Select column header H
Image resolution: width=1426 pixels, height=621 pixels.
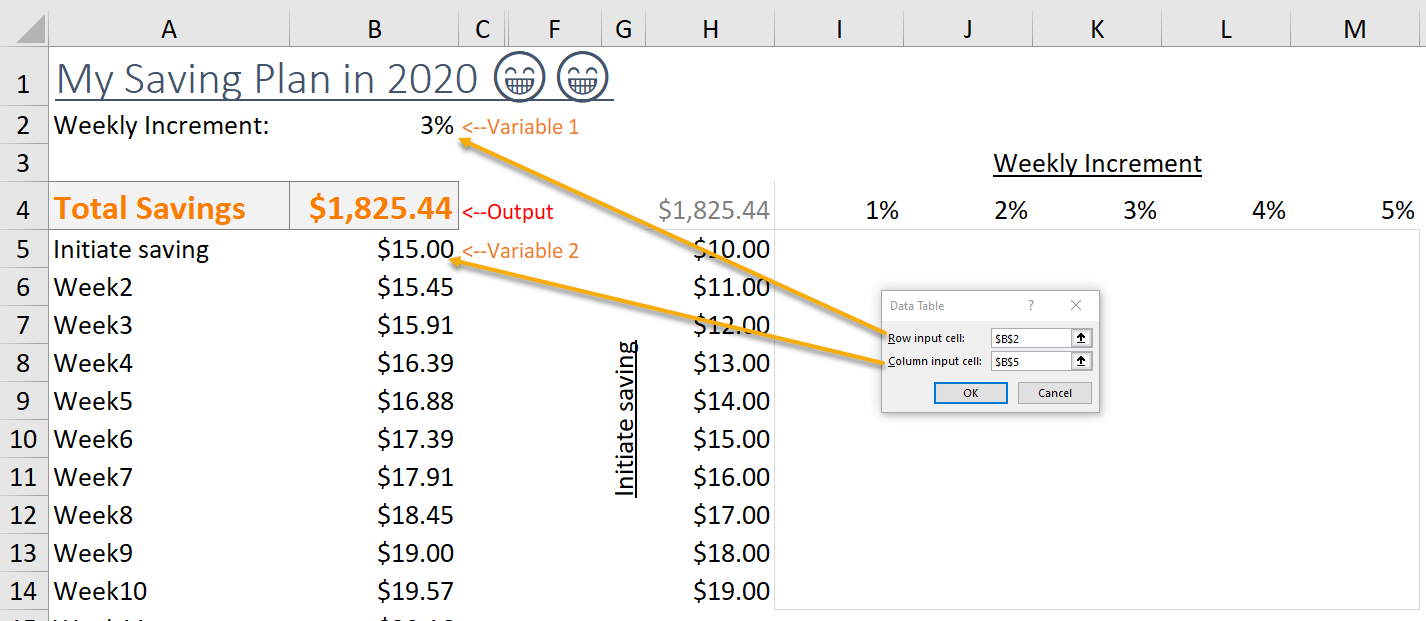tap(710, 29)
